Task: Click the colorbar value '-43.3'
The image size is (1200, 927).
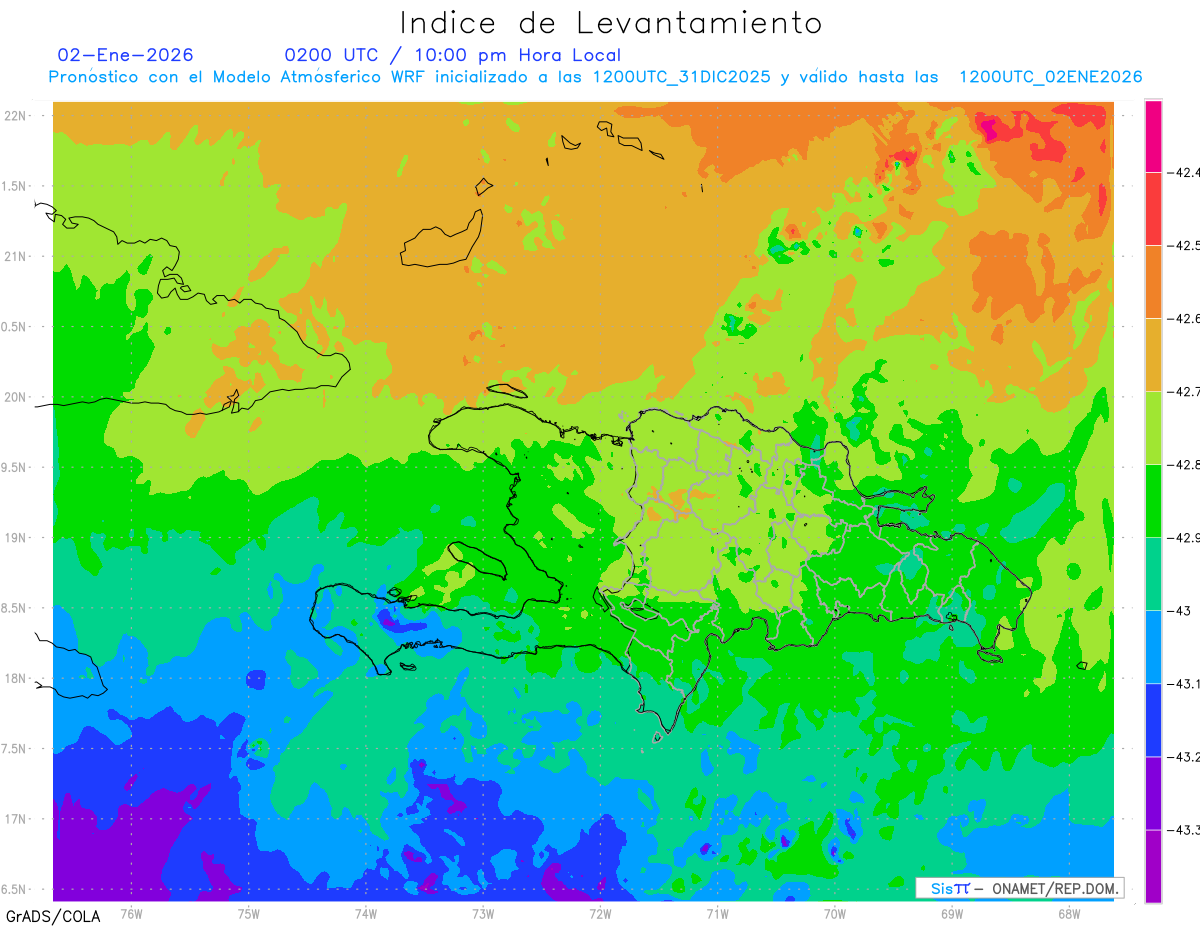Action: pos(1184,830)
